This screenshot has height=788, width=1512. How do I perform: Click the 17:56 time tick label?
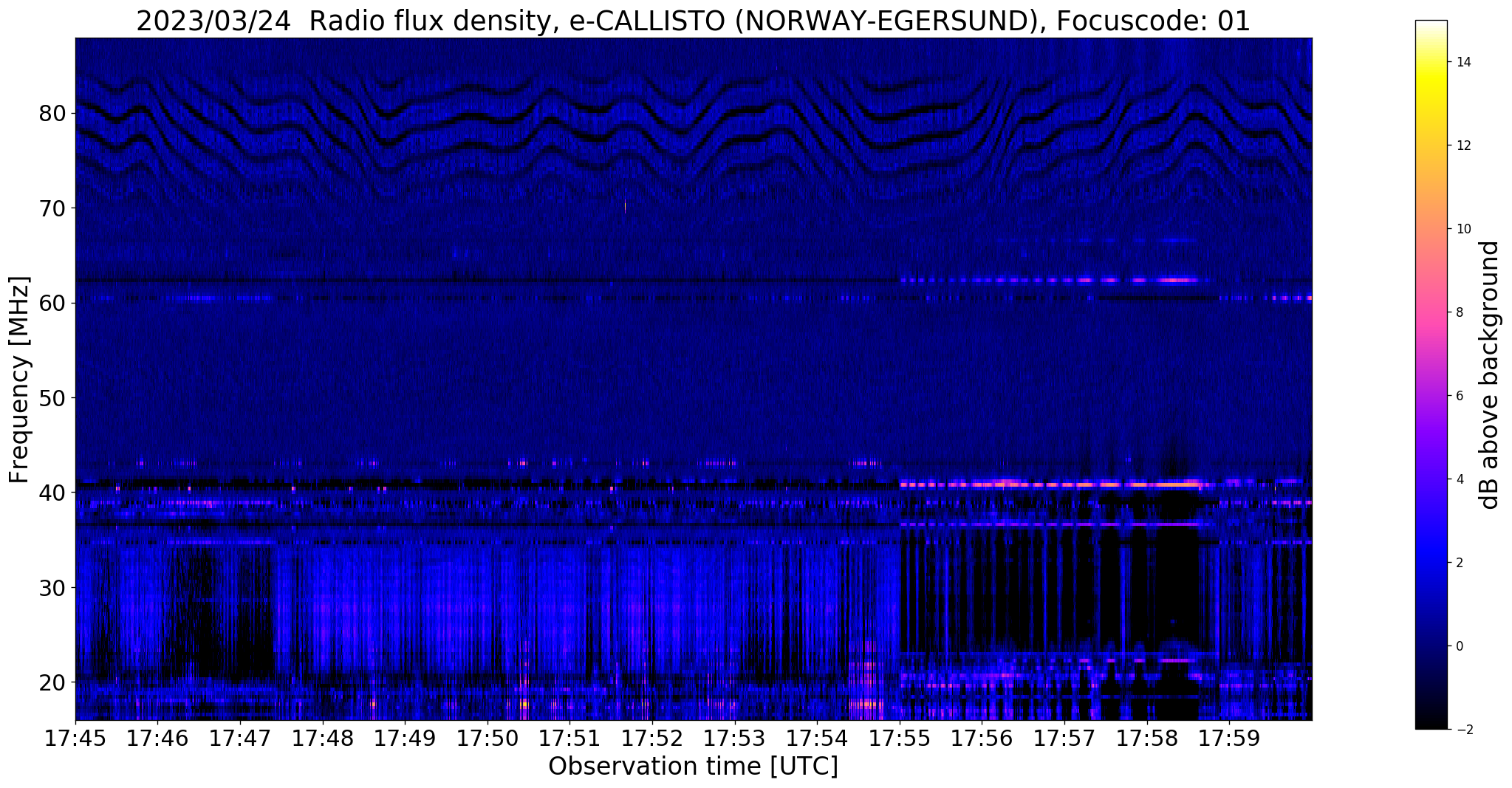(982, 739)
